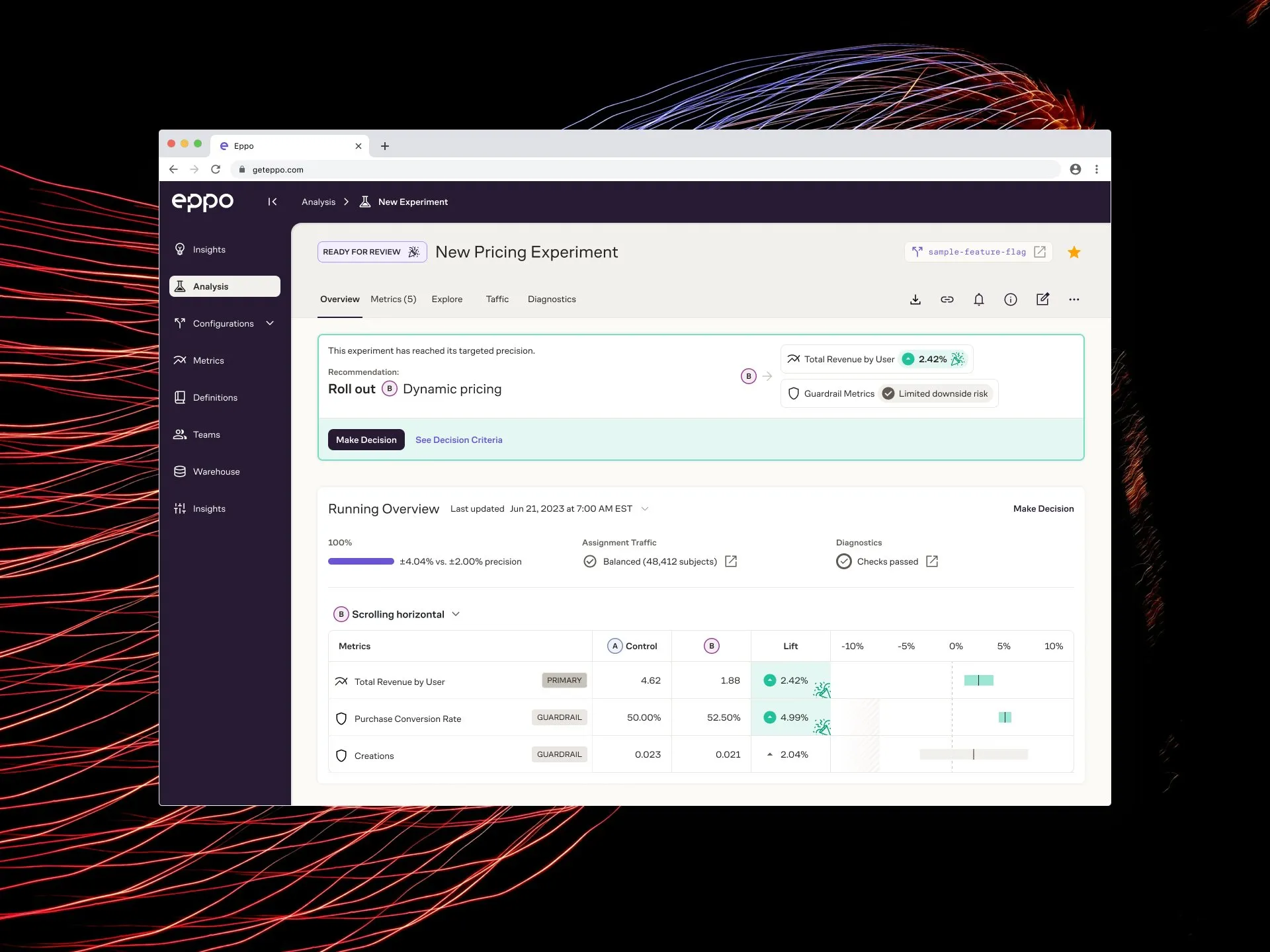Click the 4.99% lift cell
This screenshot has height=952, width=1270.
coord(790,717)
